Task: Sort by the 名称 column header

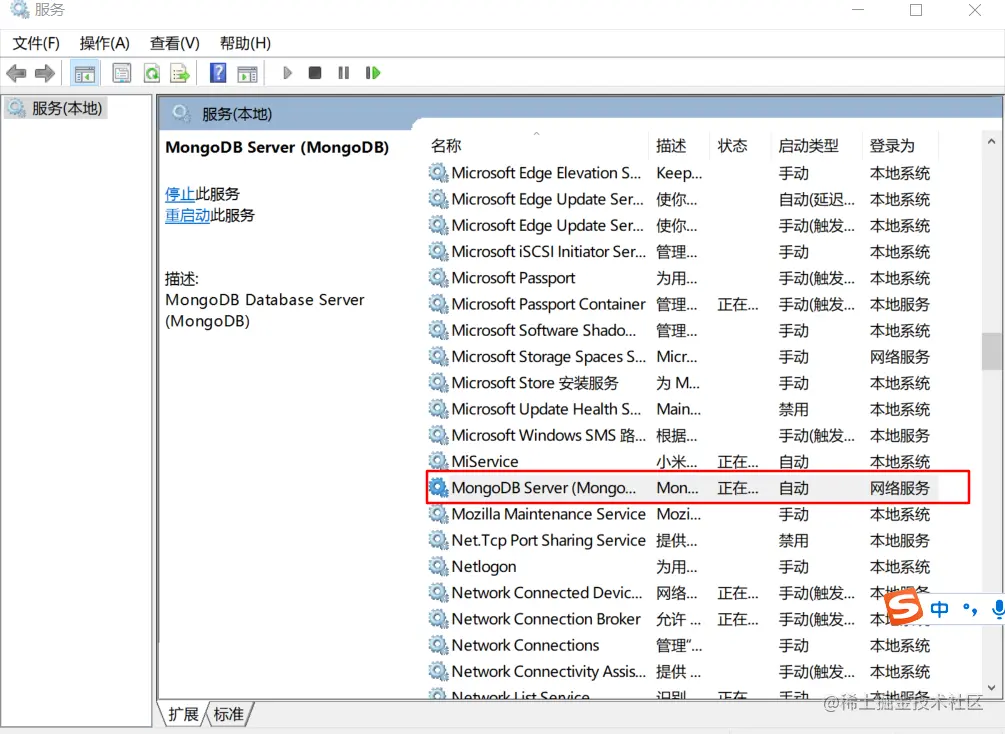Action: 446,146
